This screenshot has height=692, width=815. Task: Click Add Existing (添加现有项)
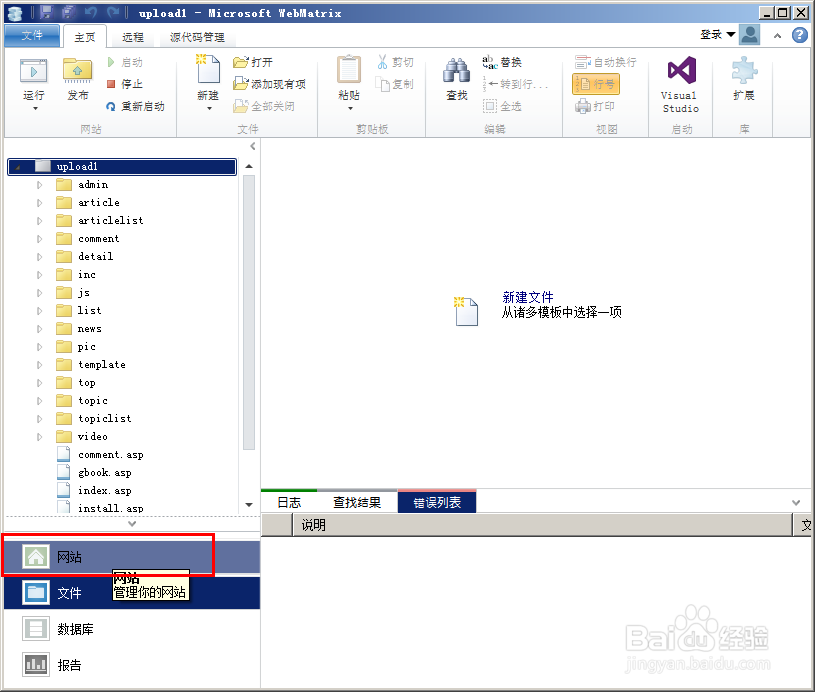[x=269, y=84]
